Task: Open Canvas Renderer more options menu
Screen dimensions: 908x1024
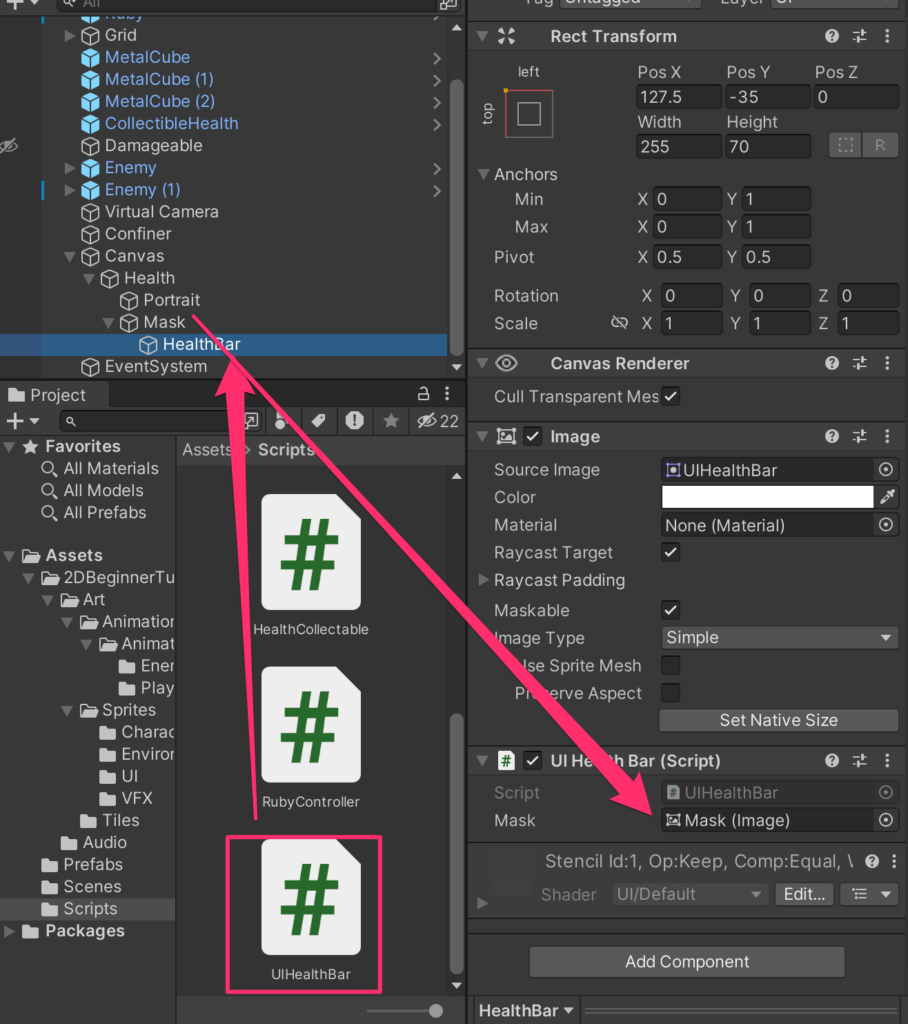Action: click(x=887, y=363)
